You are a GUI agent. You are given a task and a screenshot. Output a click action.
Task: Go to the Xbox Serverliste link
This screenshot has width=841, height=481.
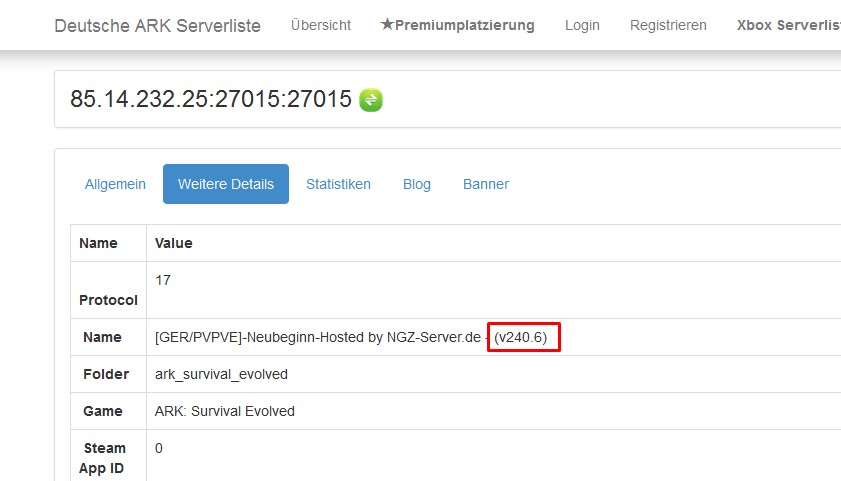pyautogui.click(x=788, y=25)
